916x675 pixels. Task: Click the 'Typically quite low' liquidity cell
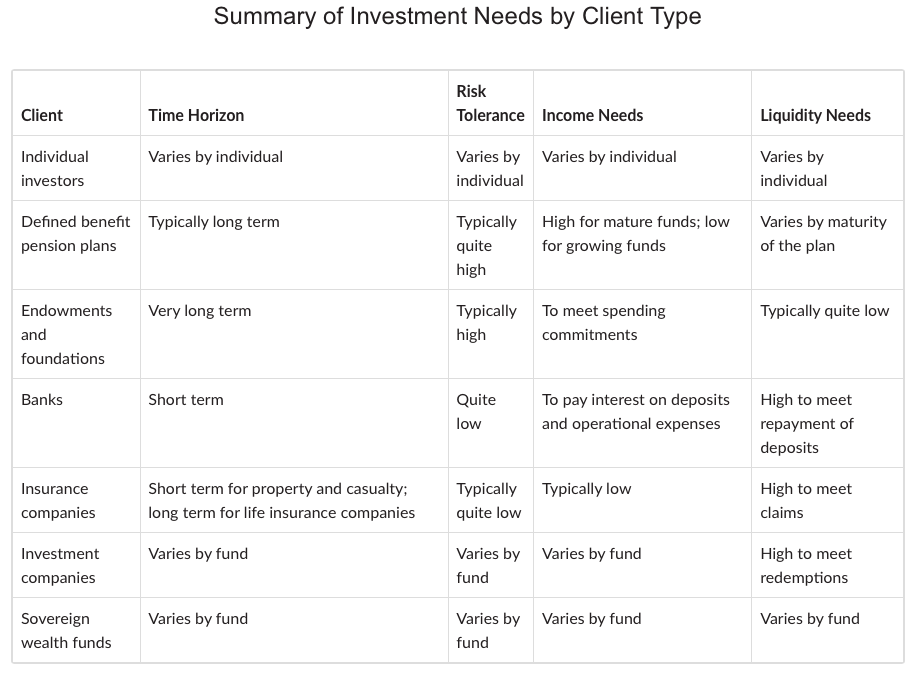pos(825,310)
